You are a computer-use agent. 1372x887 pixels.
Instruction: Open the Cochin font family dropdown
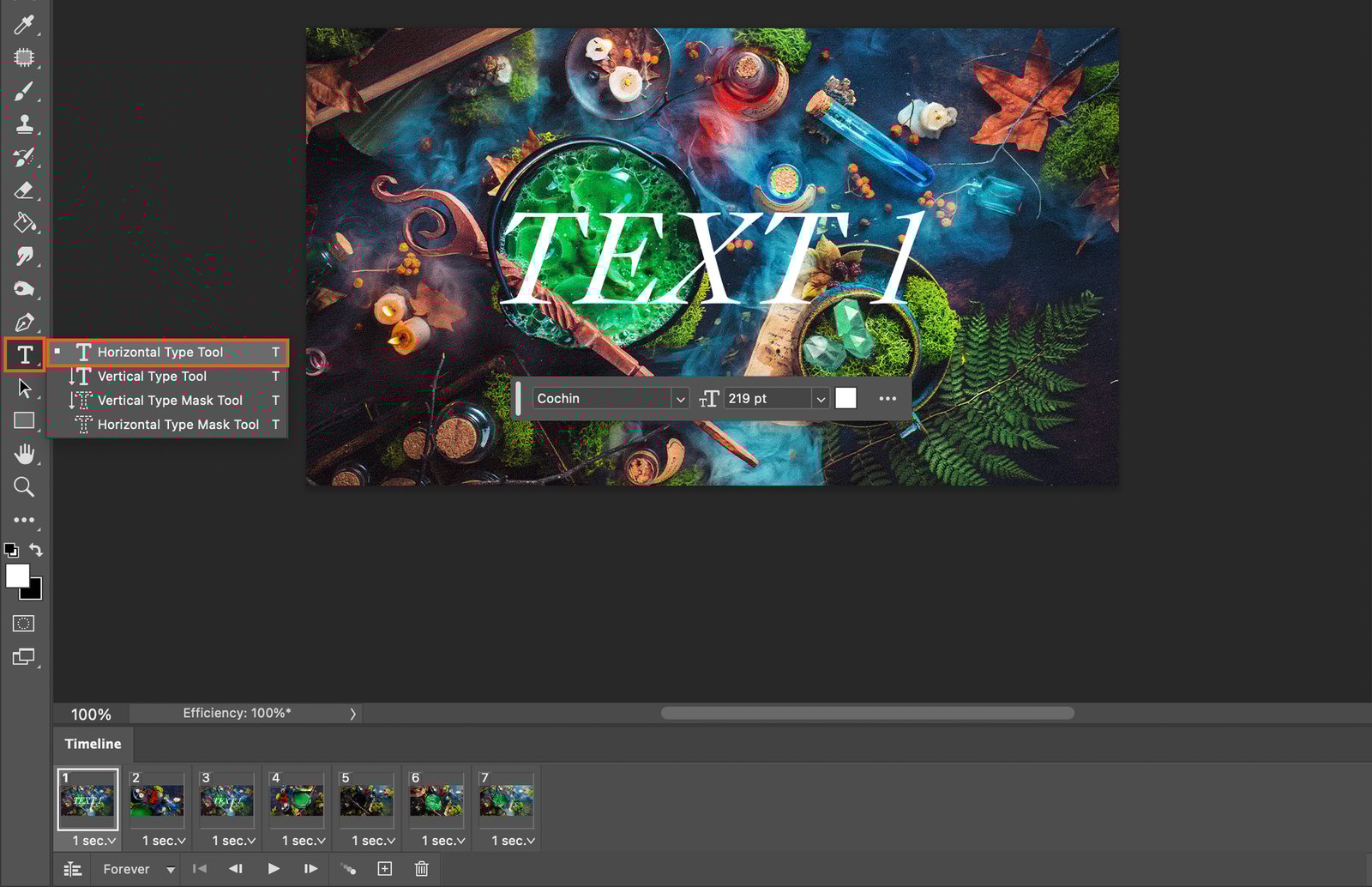coord(680,399)
